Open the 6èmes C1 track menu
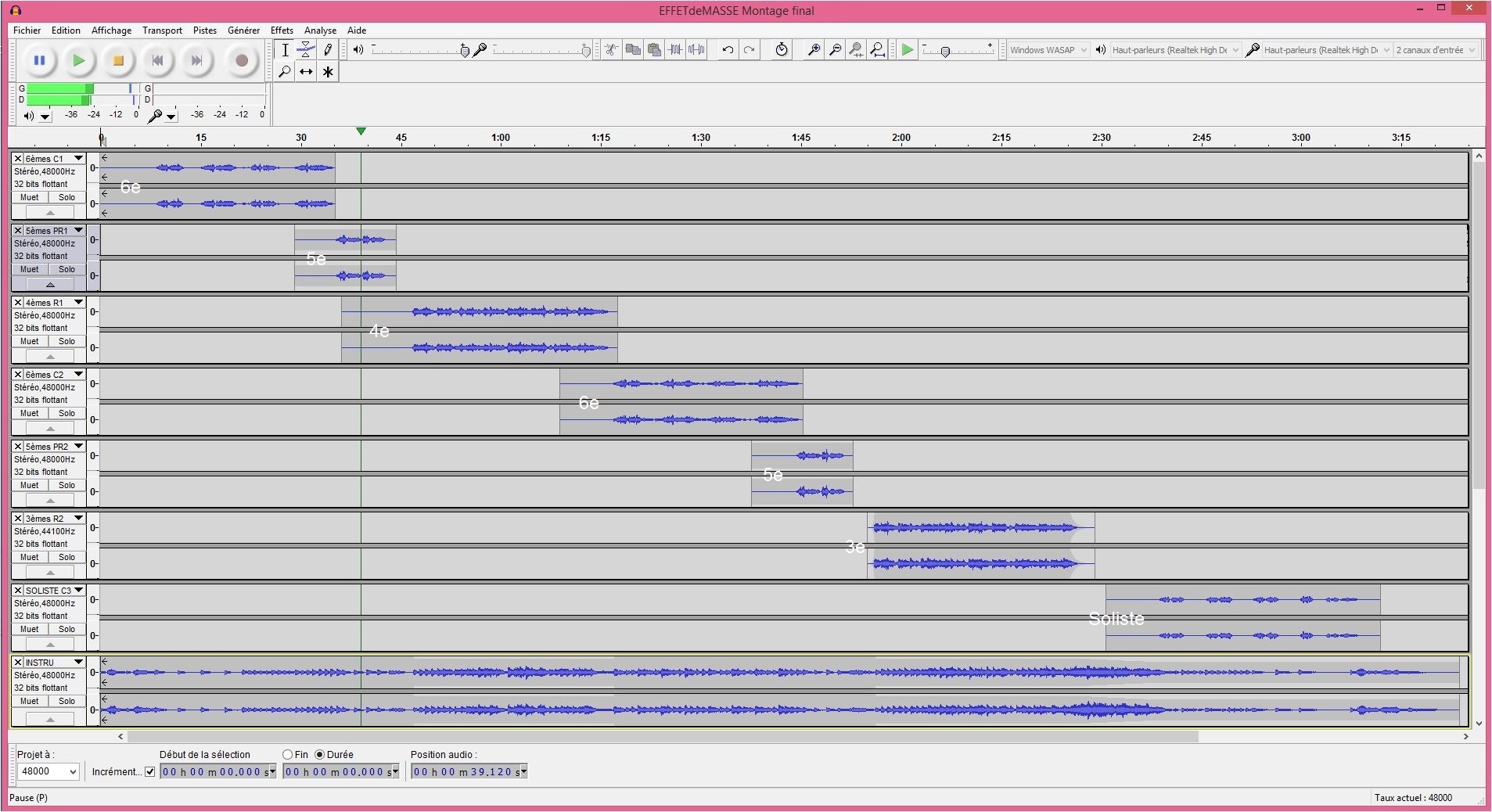The height and width of the screenshot is (812, 1492). [x=78, y=159]
